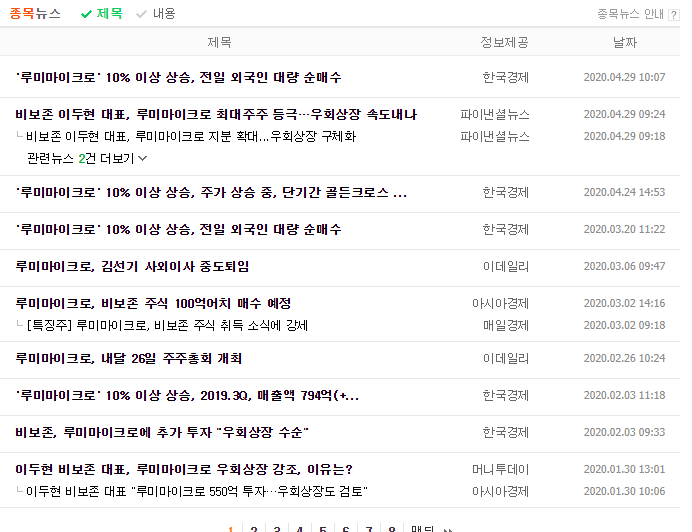692x532 pixels.
Task: Click the 제목 column header
Action: [219, 42]
